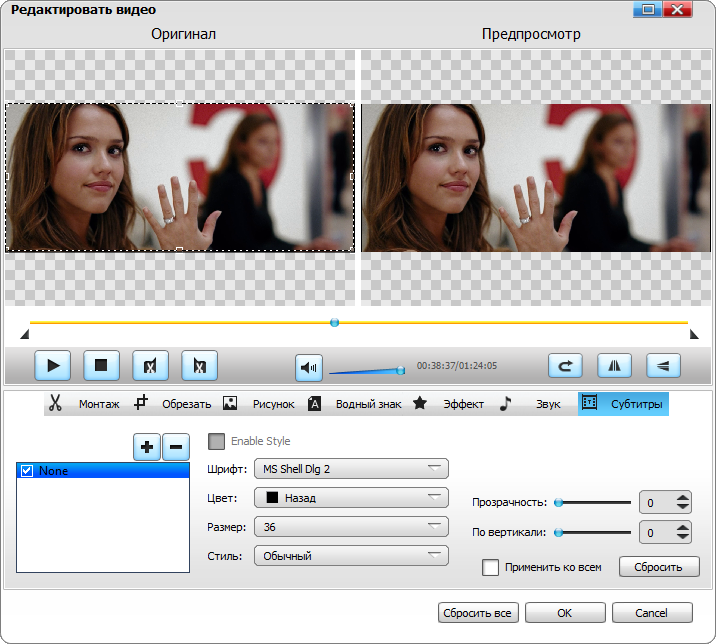Add a subtitle with the plus button
Image resolution: width=716 pixels, height=644 pixels.
tap(147, 447)
